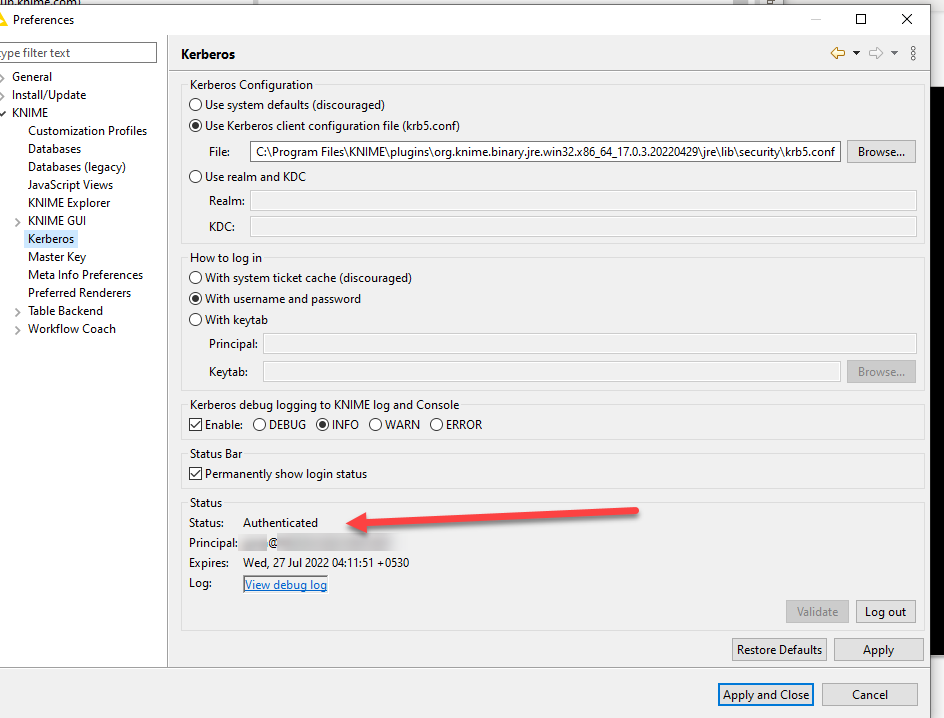This screenshot has width=944, height=718.
Task: Collapse the KNIME tree node
Action: tap(3, 114)
